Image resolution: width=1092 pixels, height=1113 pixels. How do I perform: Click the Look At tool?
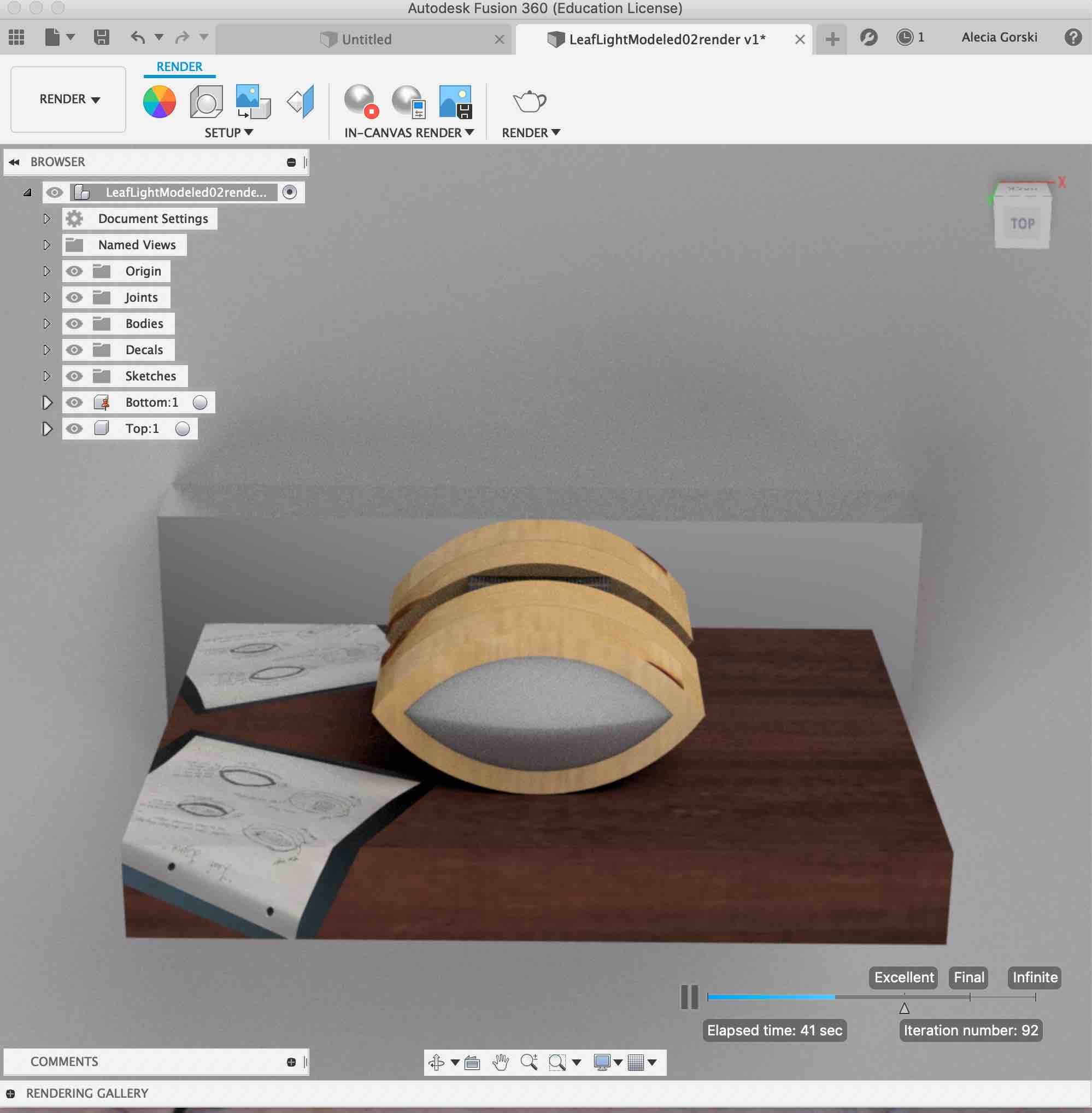click(x=472, y=1063)
